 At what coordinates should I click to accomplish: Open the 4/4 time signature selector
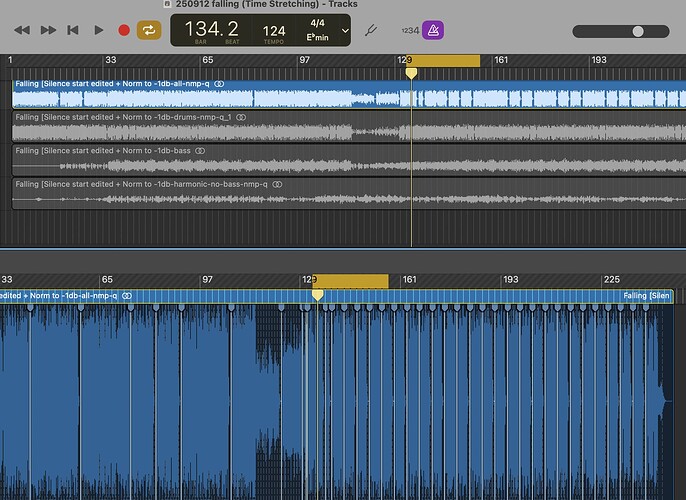coord(317,21)
